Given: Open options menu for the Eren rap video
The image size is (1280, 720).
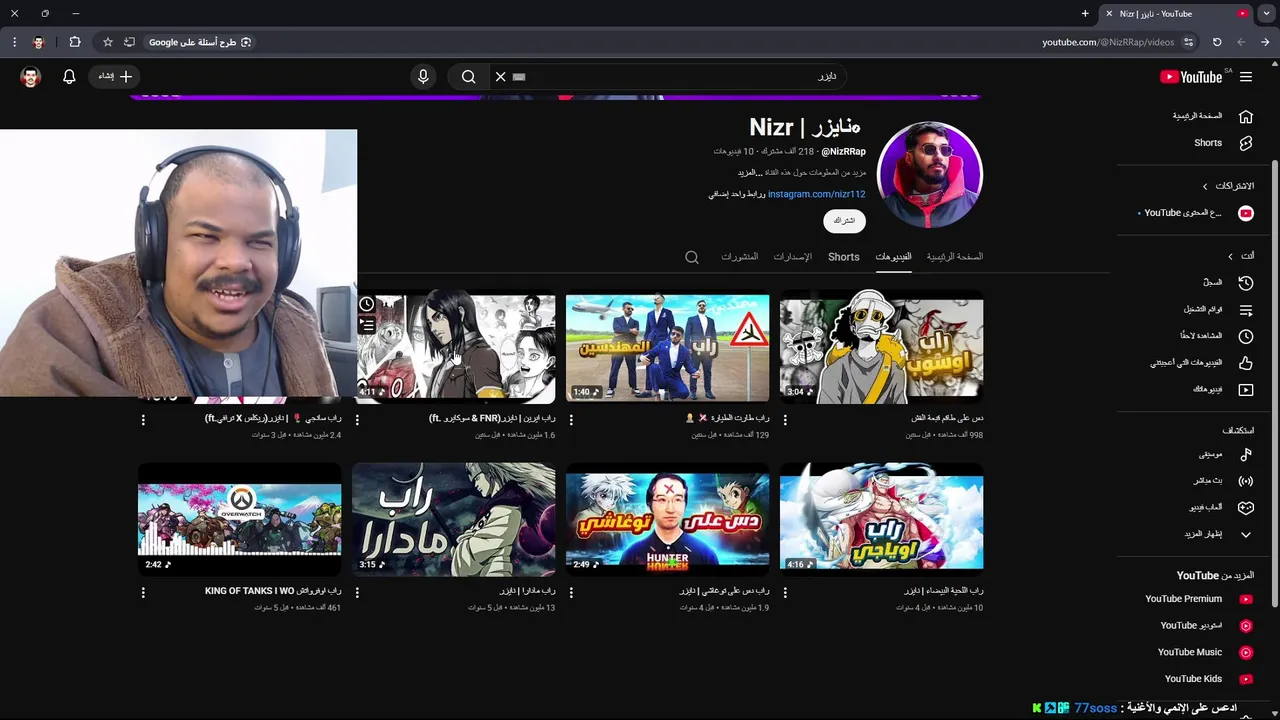Looking at the screenshot, I should [x=357, y=420].
